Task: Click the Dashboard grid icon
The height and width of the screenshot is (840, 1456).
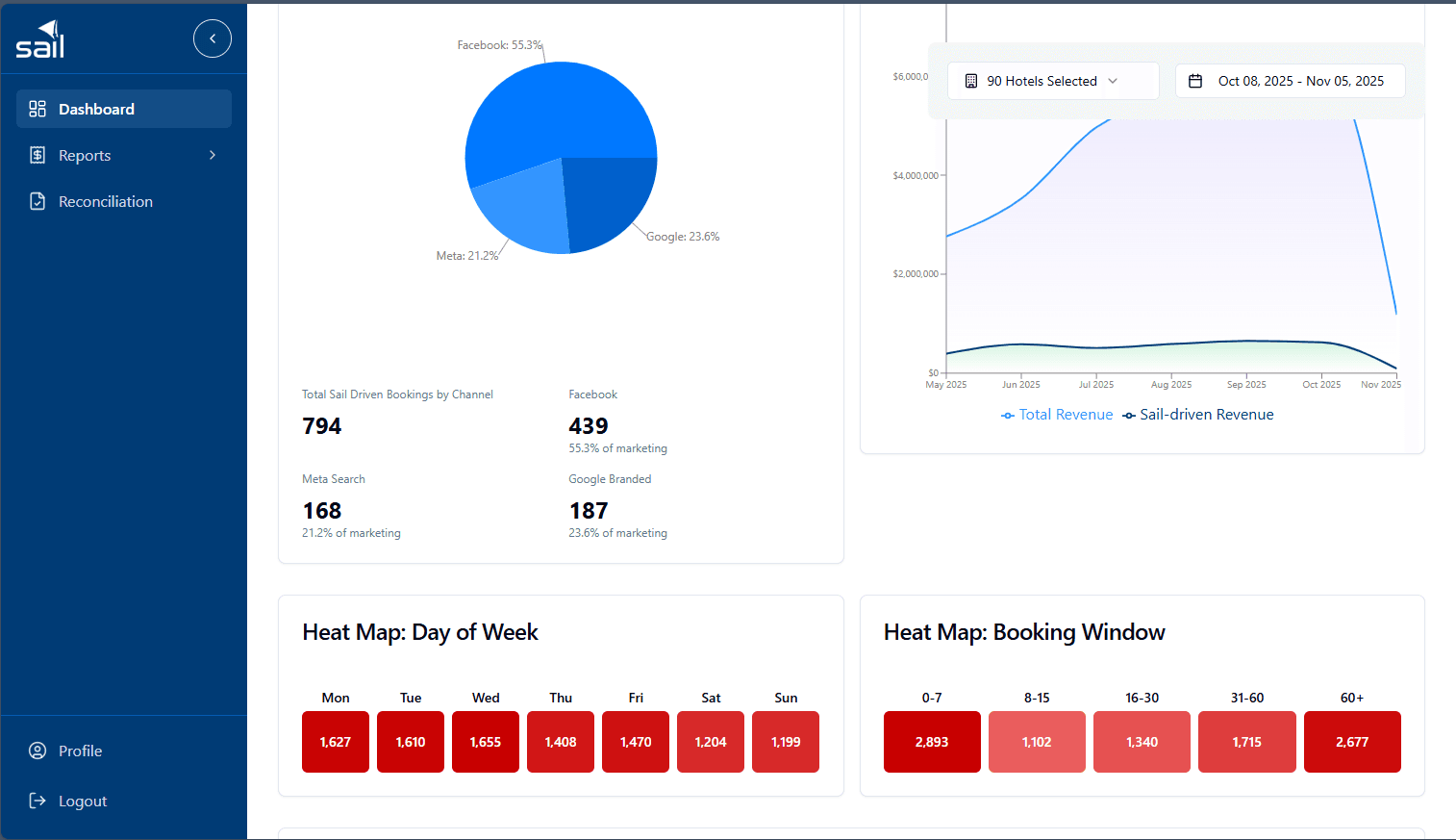Action: click(38, 109)
